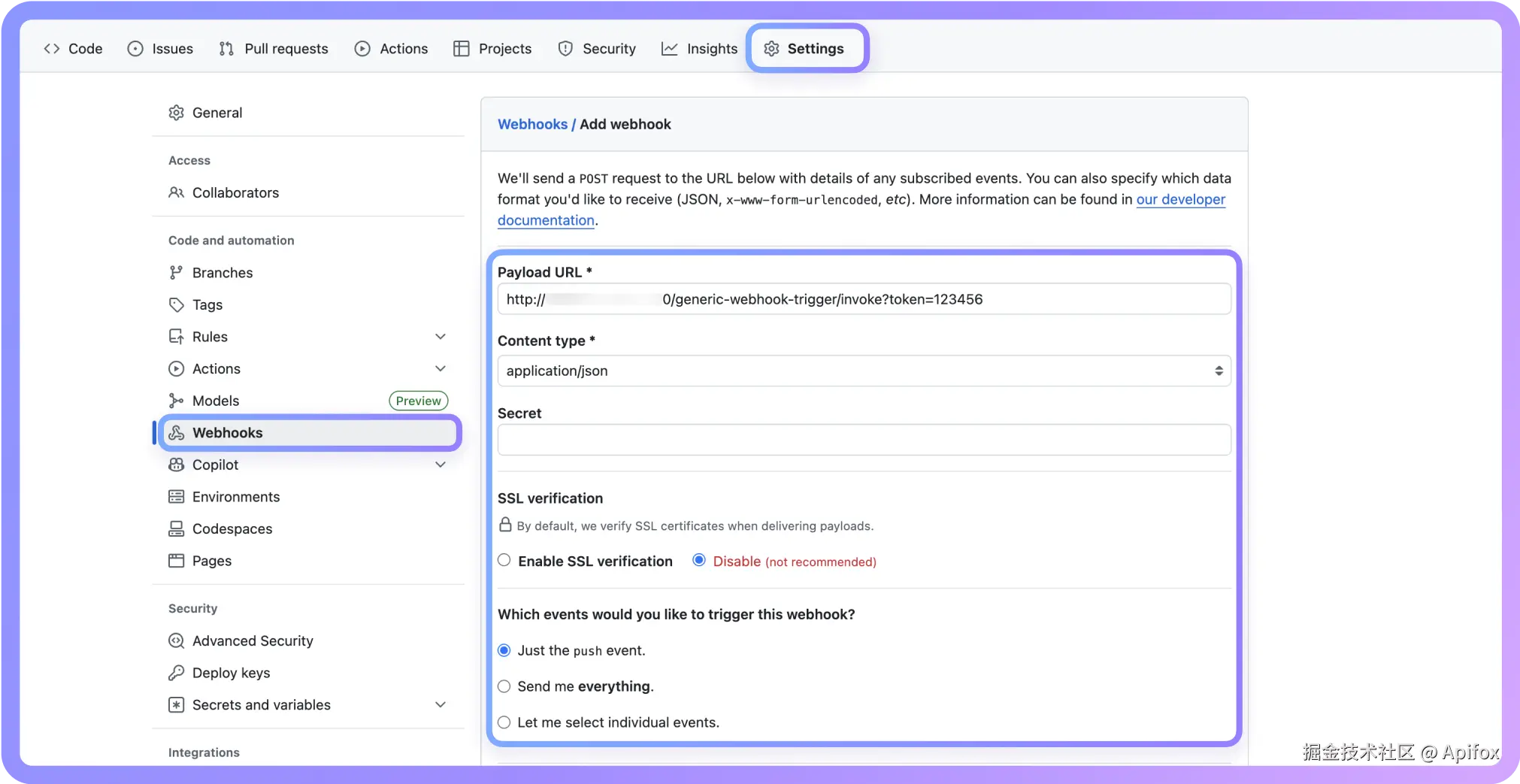Click the Actions play icon in top nav
Screen dimensions: 1520x784
pos(362,49)
